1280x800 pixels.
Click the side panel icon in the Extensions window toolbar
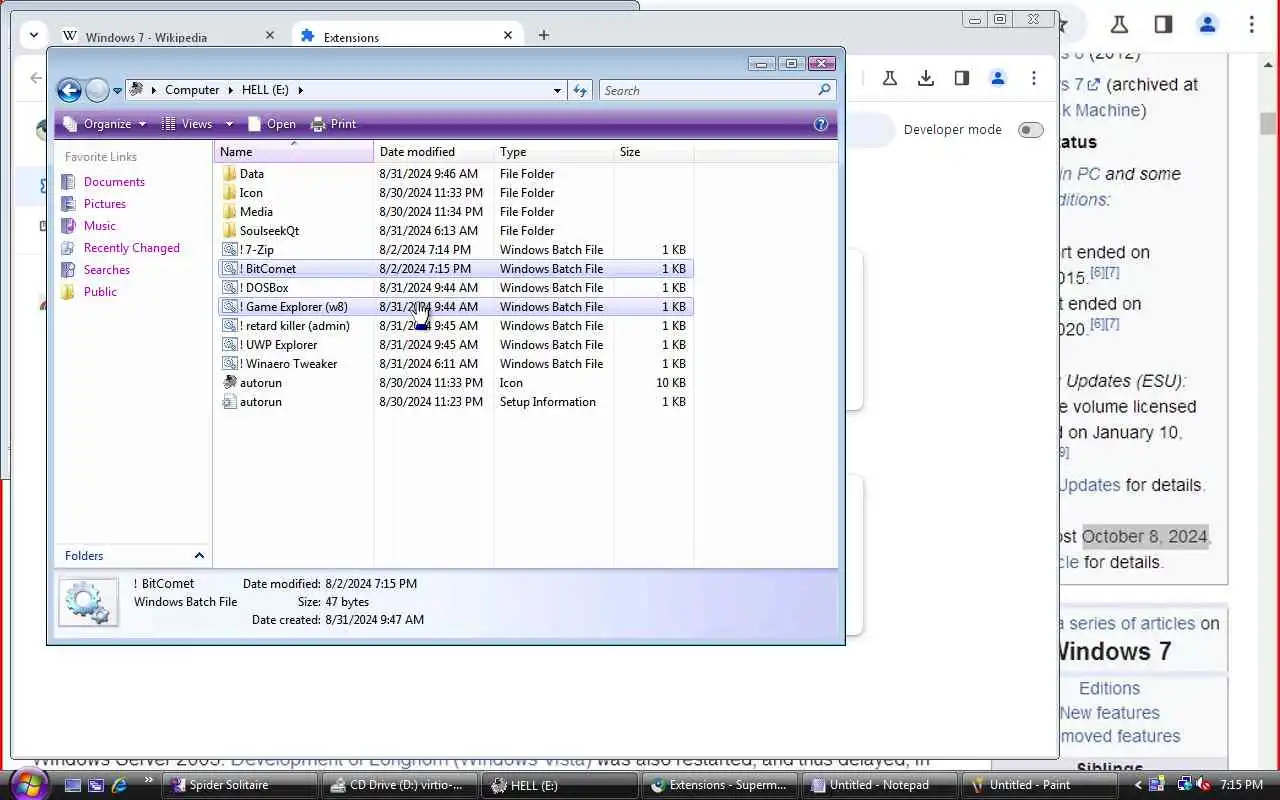(961, 78)
